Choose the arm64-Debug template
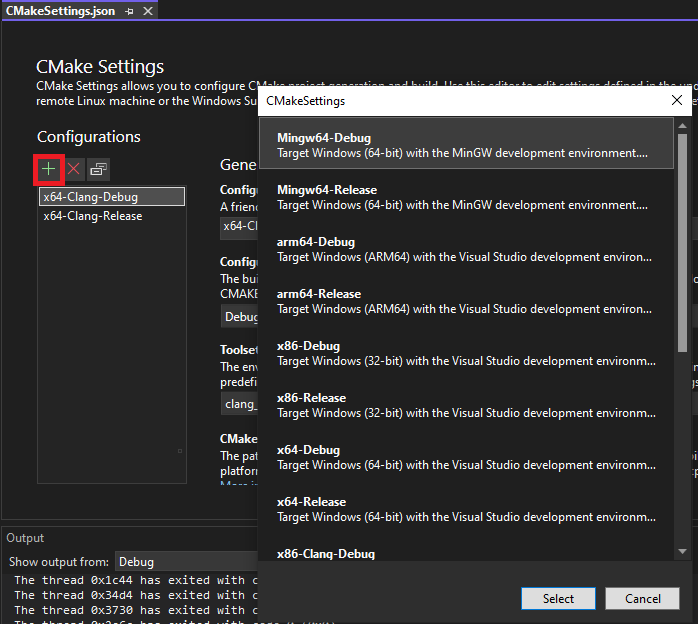 (466, 249)
